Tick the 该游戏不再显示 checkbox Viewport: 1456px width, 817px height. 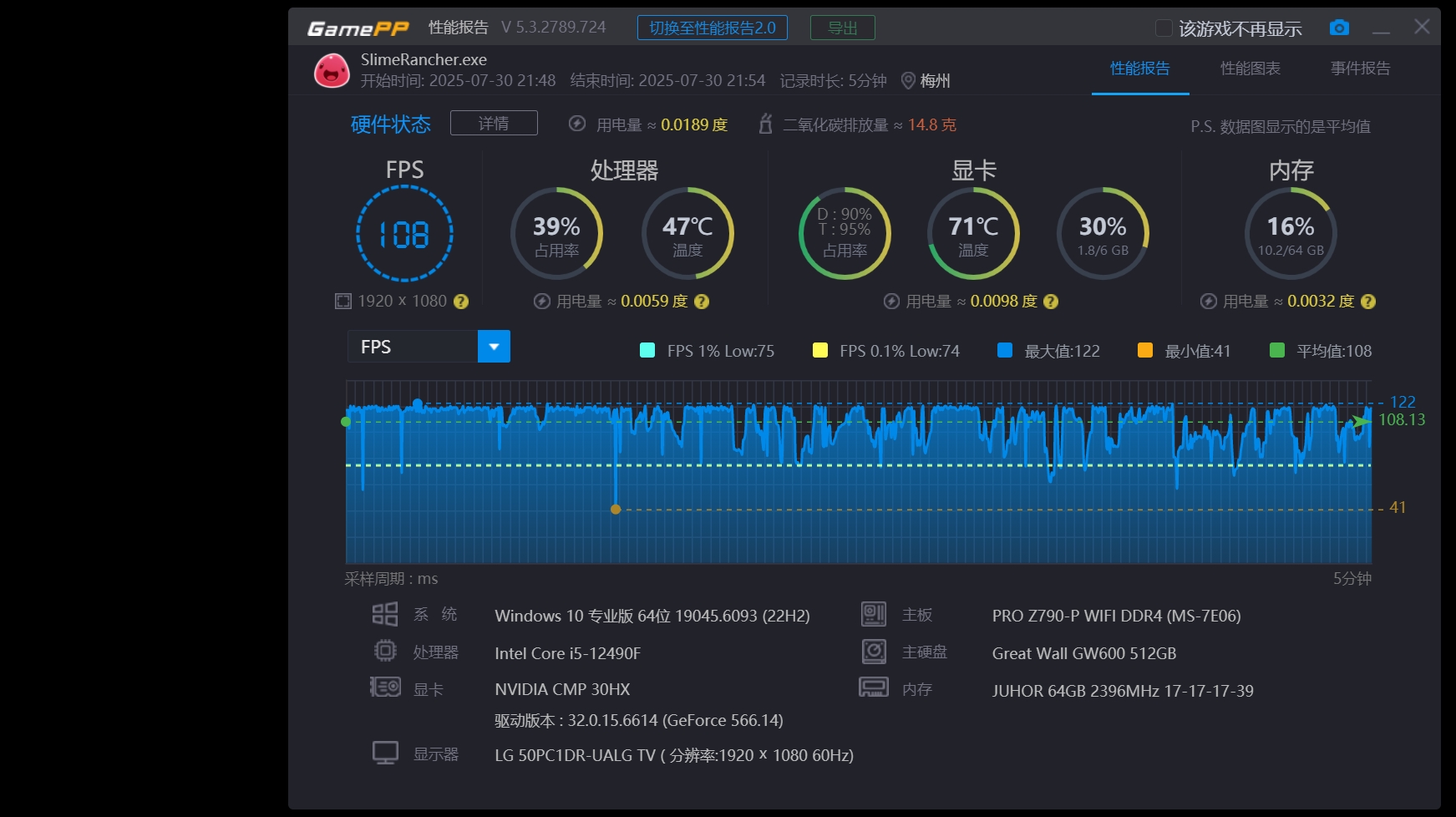coord(1164,28)
